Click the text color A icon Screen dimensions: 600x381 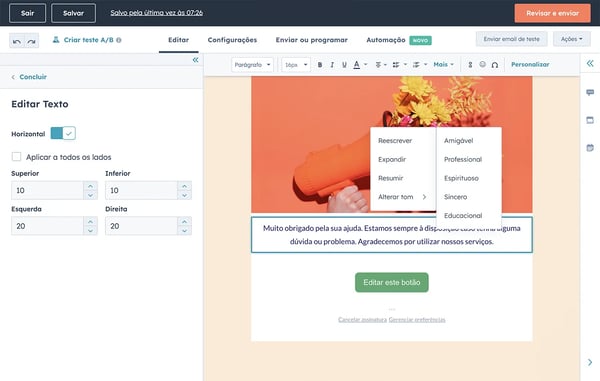click(357, 65)
